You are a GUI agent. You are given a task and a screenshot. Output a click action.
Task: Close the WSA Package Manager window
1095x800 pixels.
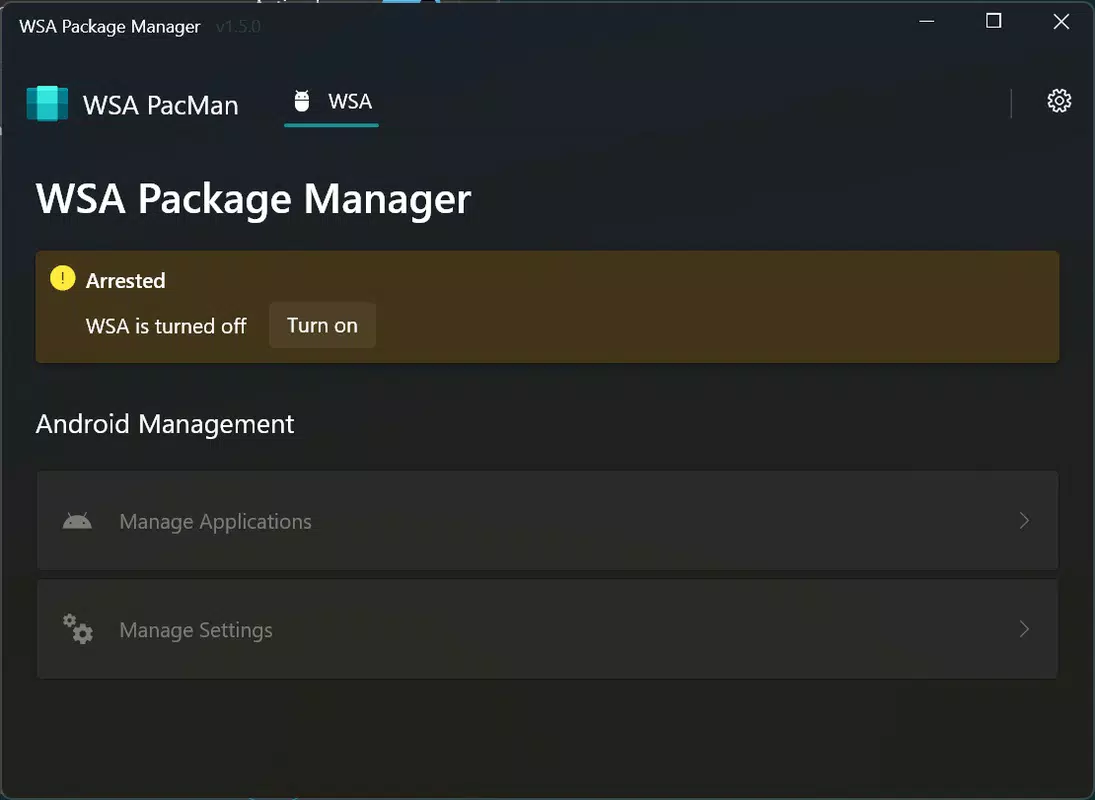pyautogui.click(x=1061, y=22)
